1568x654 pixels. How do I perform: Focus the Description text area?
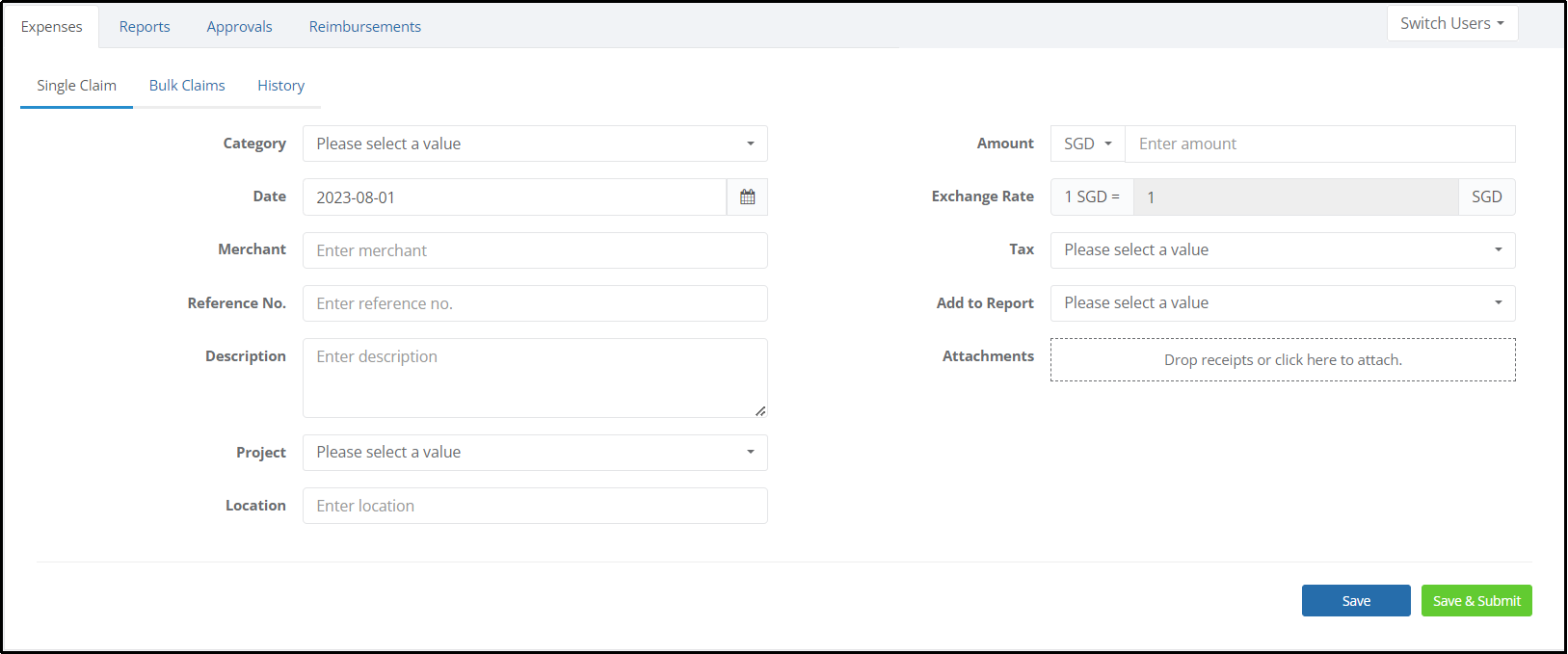pos(535,378)
